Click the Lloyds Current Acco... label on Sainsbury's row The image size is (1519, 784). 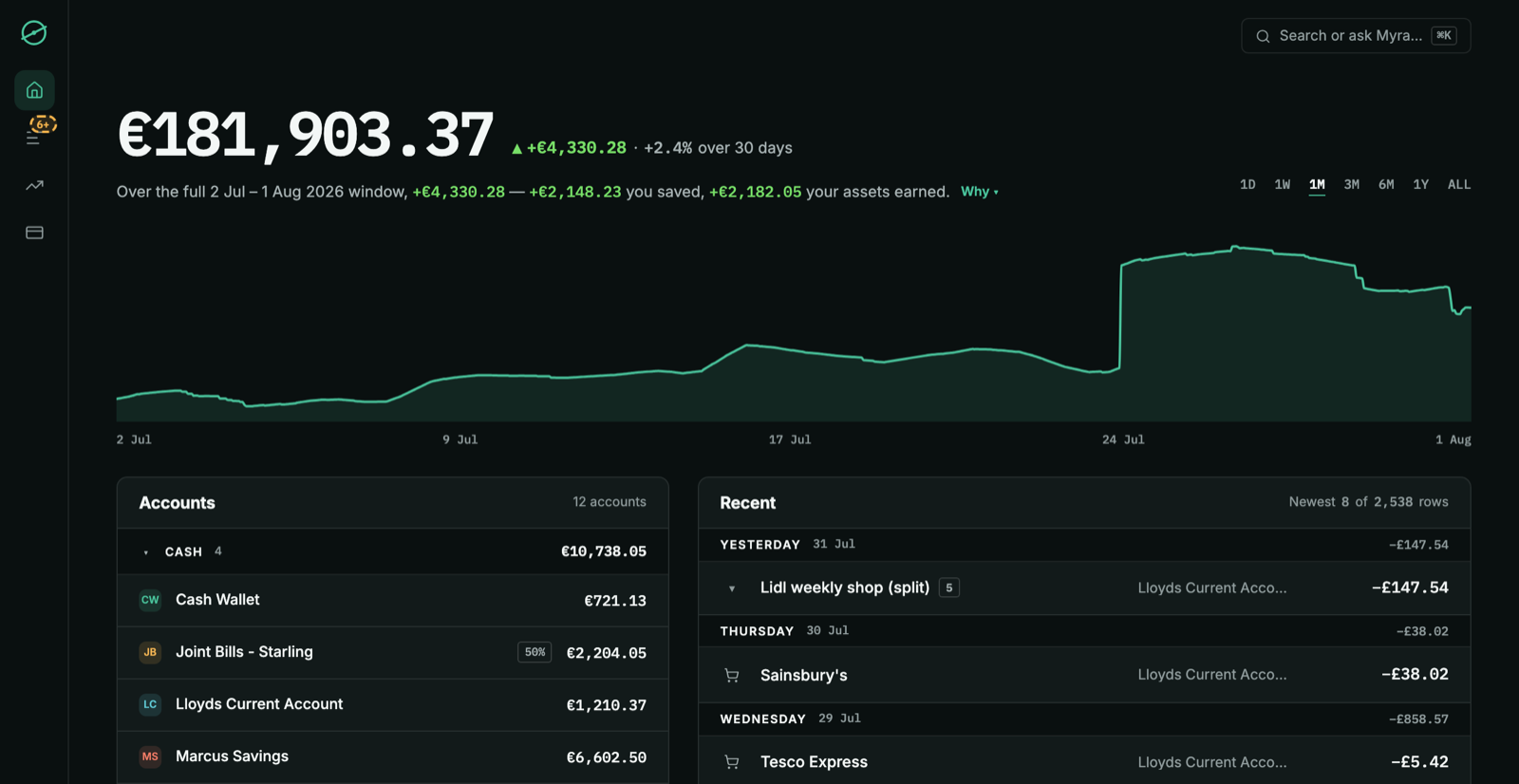1212,674
